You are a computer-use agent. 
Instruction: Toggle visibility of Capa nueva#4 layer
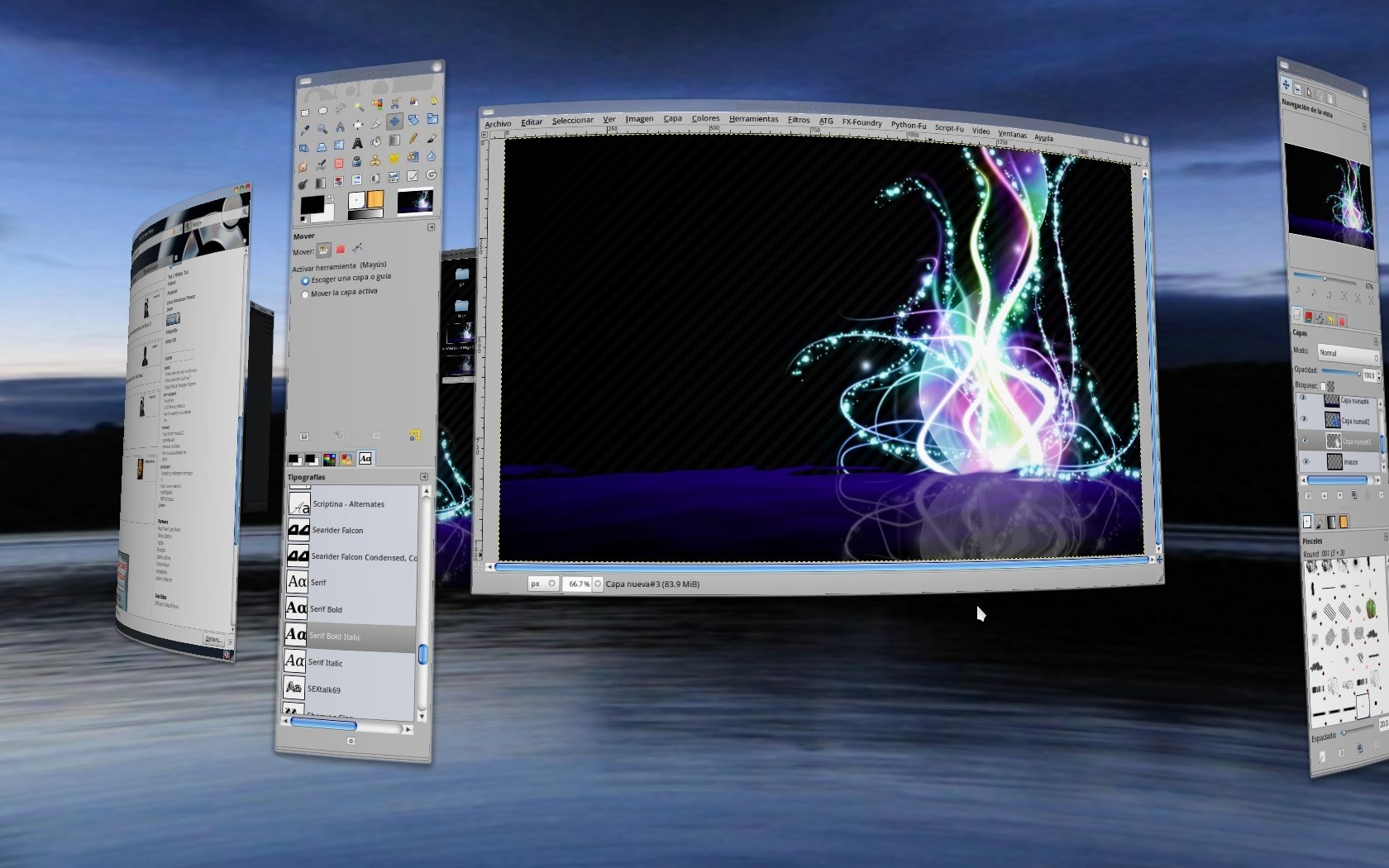point(1303,398)
